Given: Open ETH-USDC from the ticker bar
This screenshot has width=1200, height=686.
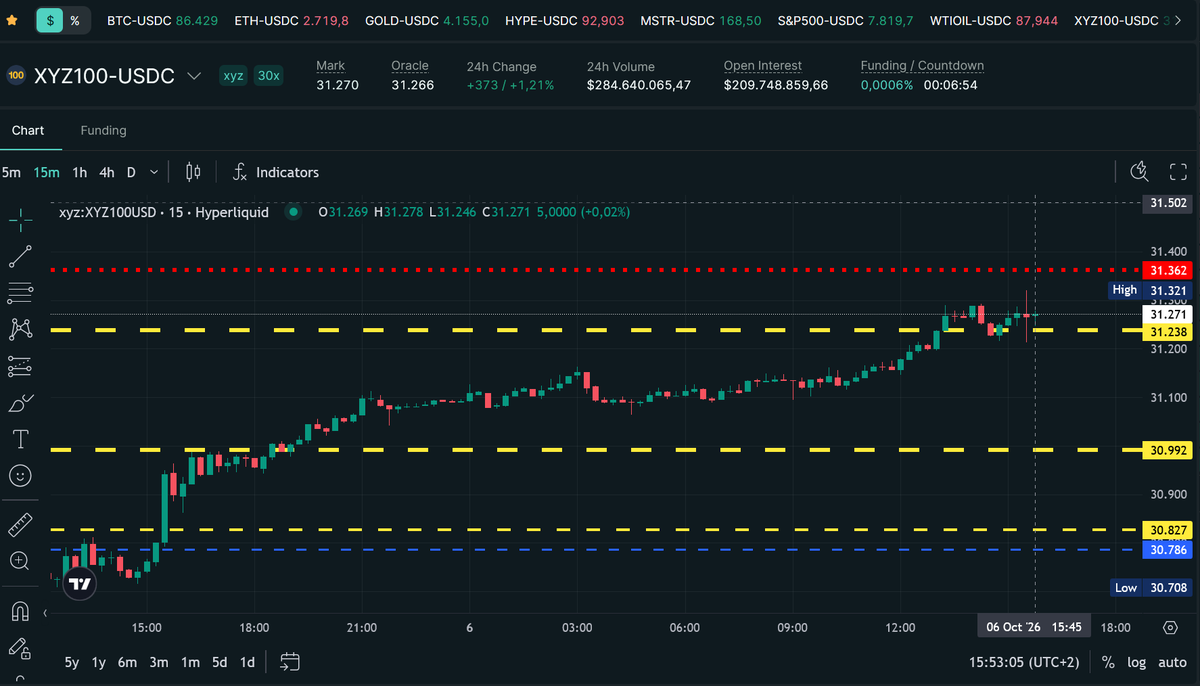Looking at the screenshot, I should tap(292, 20).
